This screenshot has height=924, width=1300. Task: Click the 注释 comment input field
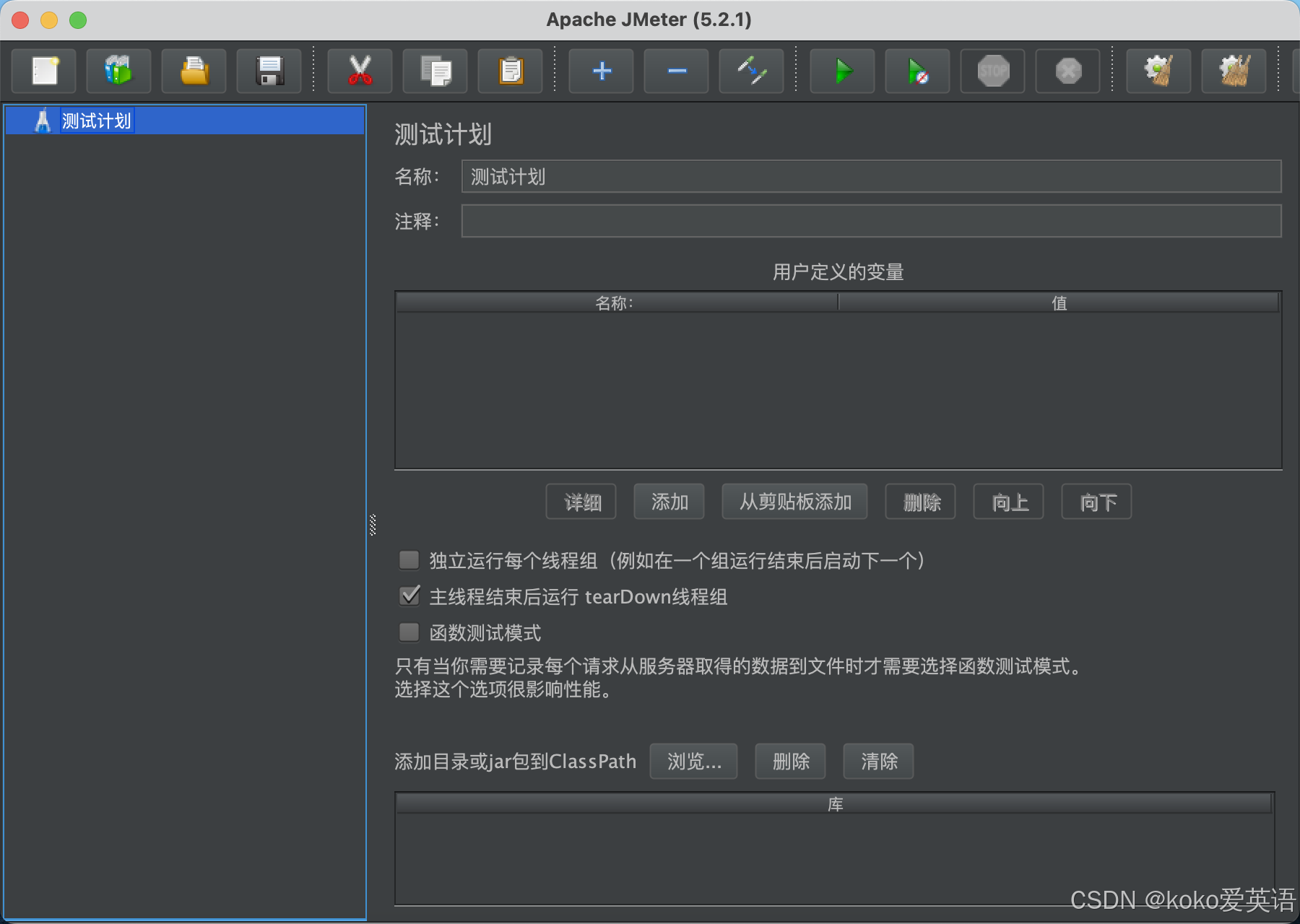(872, 221)
